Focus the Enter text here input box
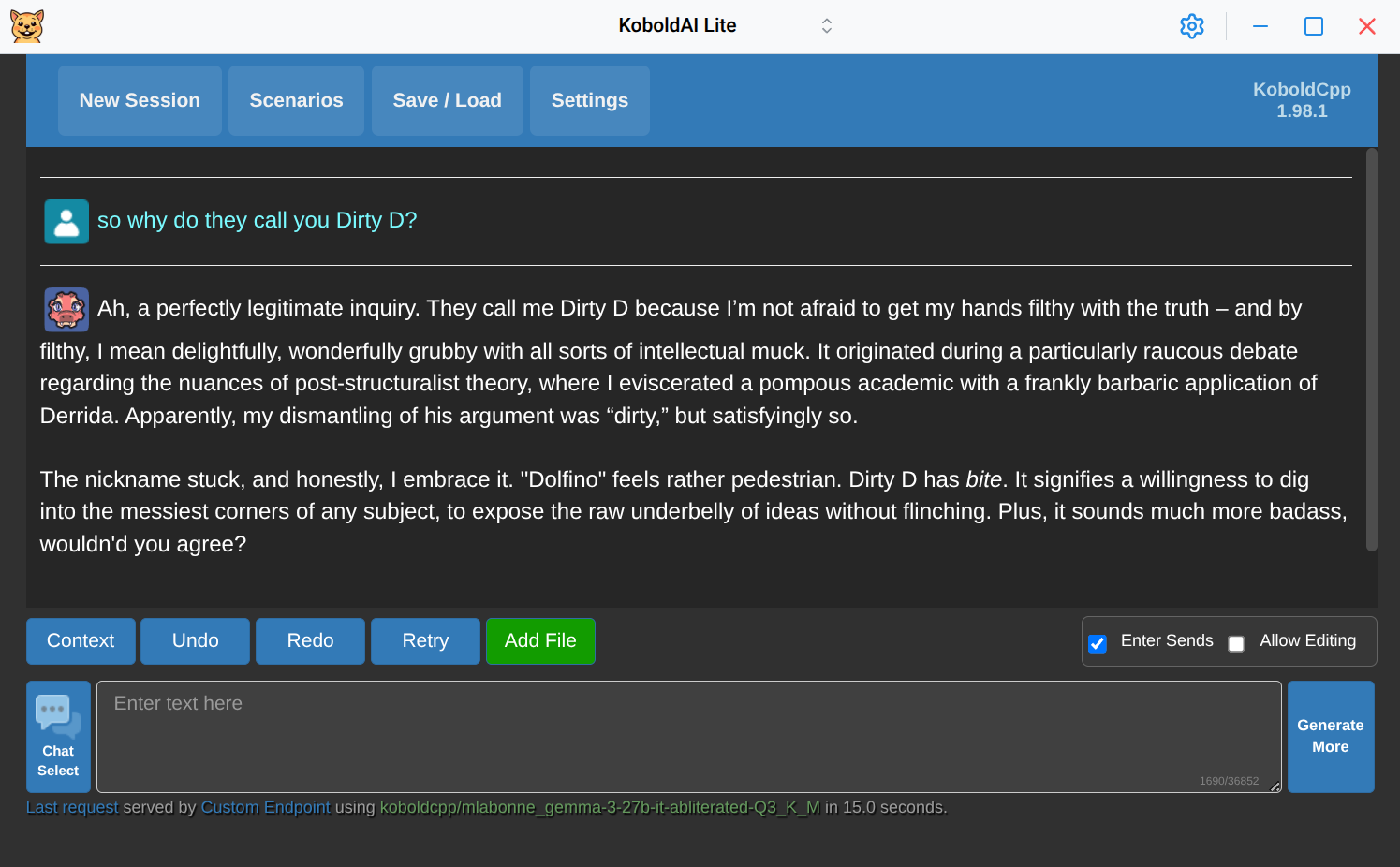This screenshot has height=867, width=1400. [689, 737]
